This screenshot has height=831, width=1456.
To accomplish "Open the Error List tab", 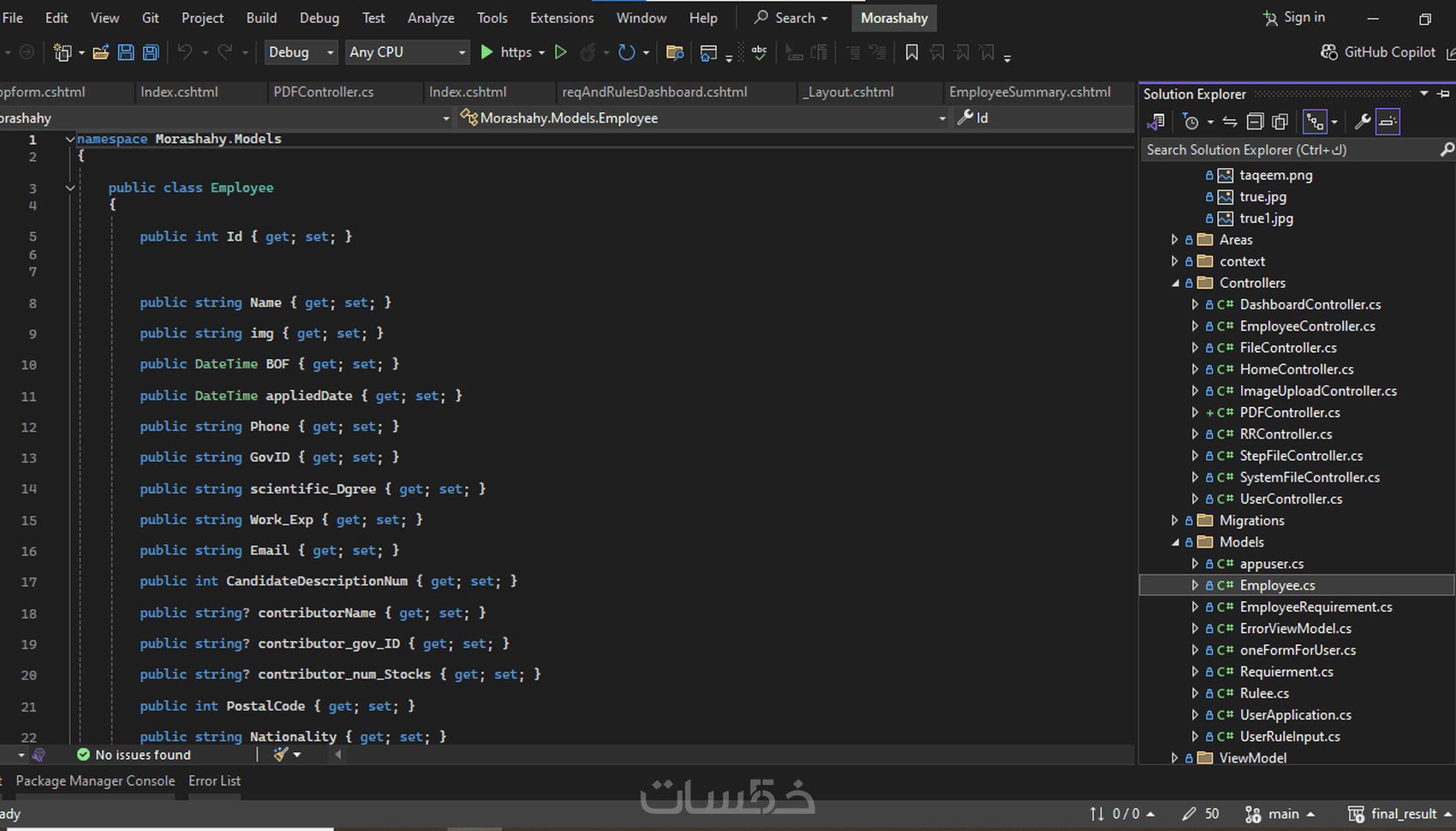I will (214, 781).
